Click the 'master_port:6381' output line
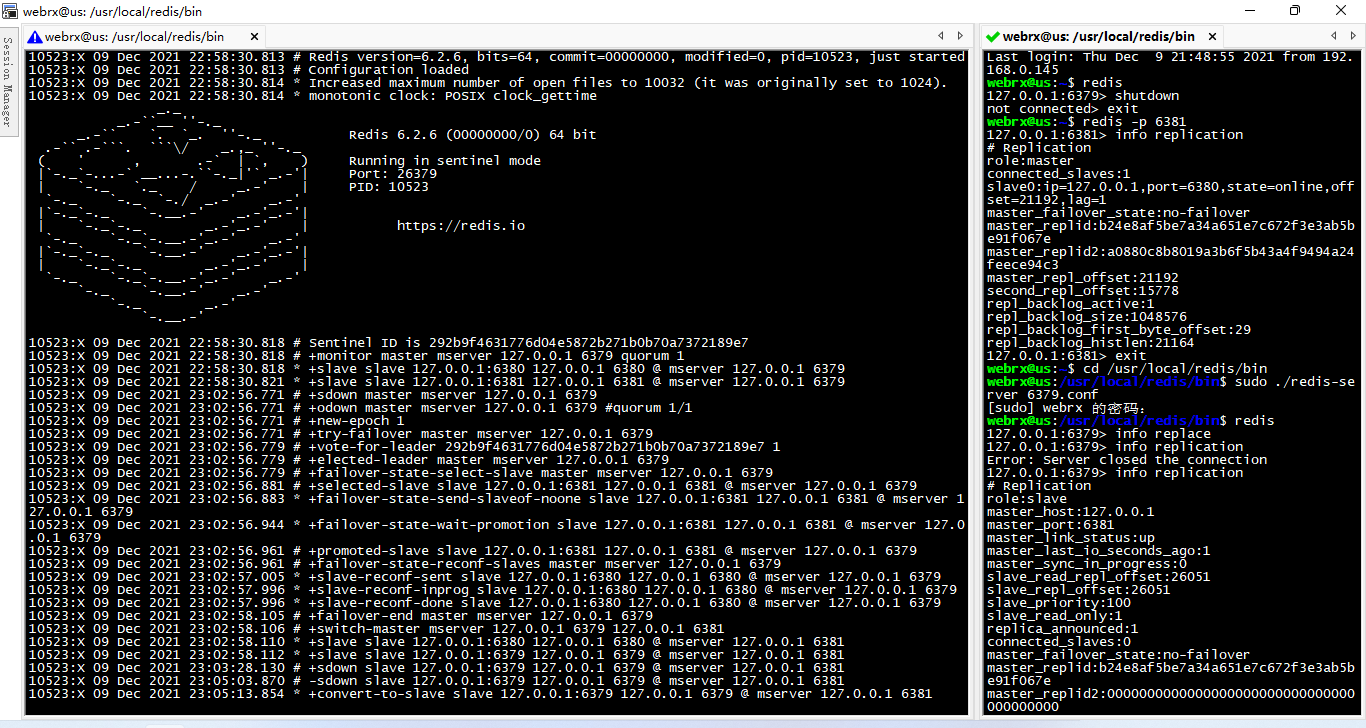 tap(1050, 525)
